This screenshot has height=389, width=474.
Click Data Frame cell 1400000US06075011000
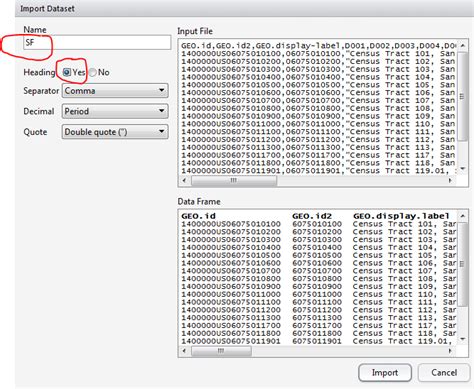click(231, 294)
